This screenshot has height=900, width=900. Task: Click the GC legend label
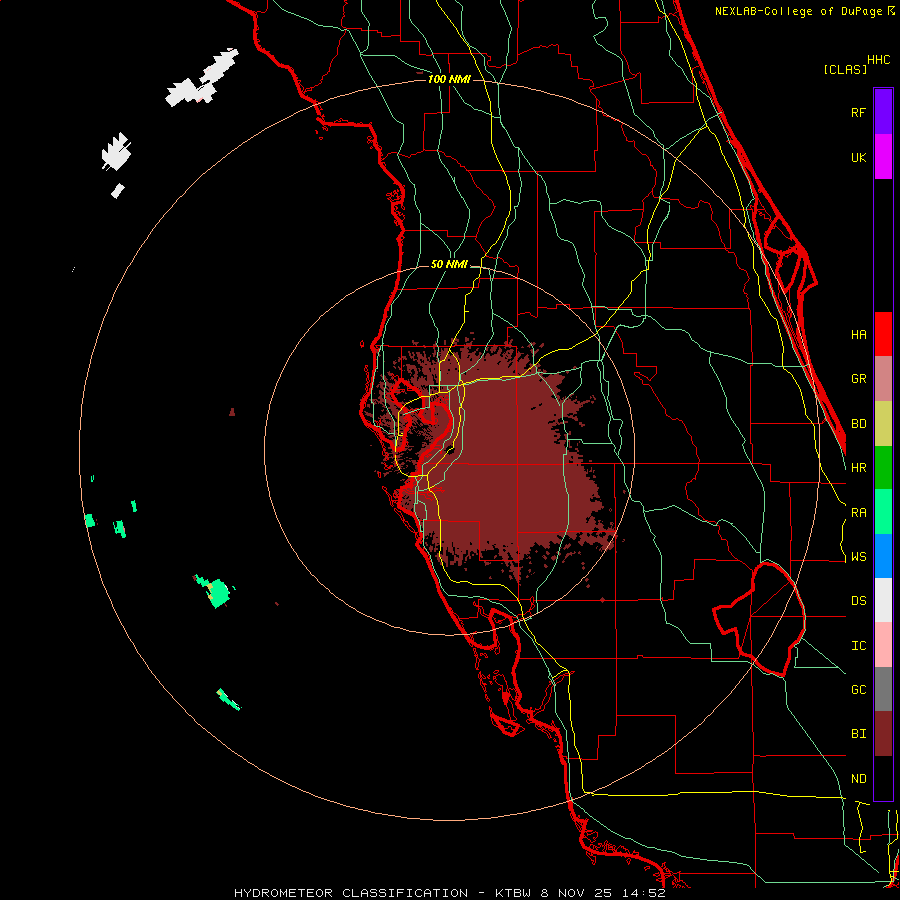(x=858, y=690)
